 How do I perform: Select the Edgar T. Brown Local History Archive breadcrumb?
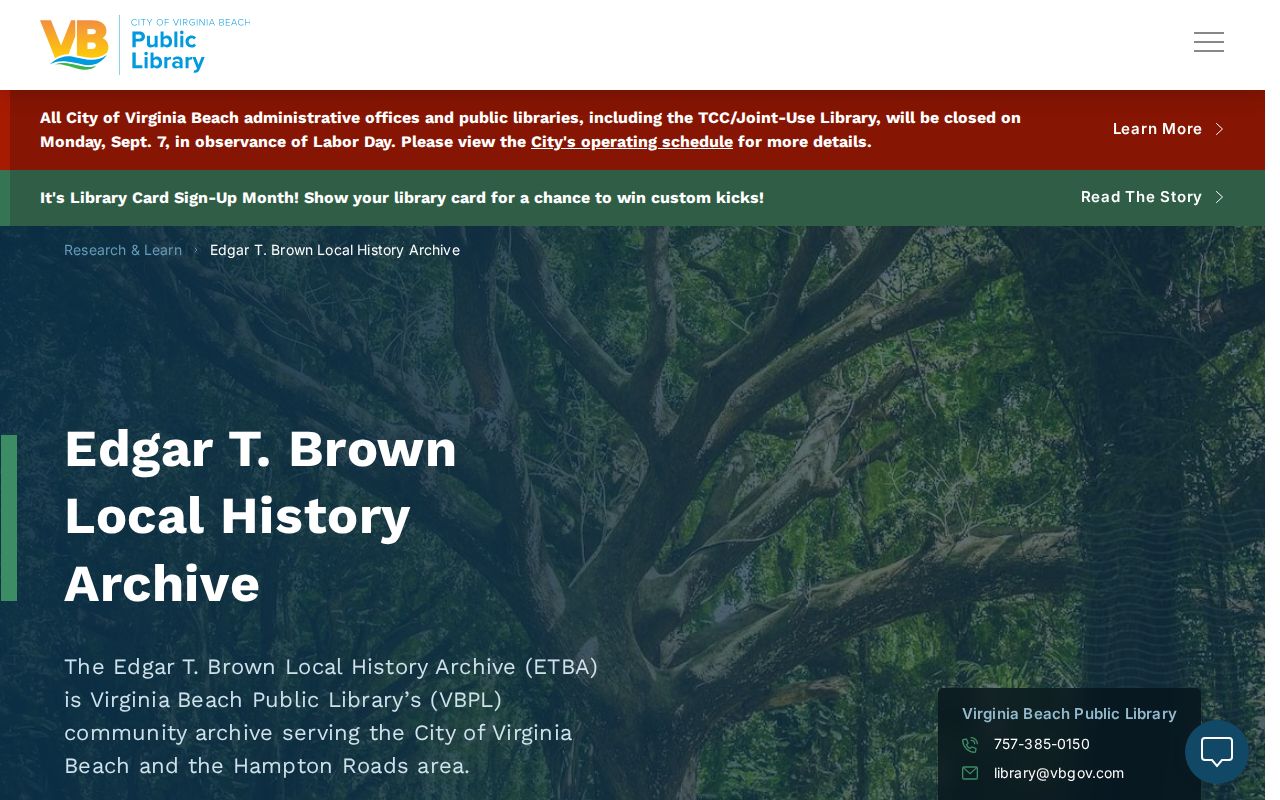(335, 250)
